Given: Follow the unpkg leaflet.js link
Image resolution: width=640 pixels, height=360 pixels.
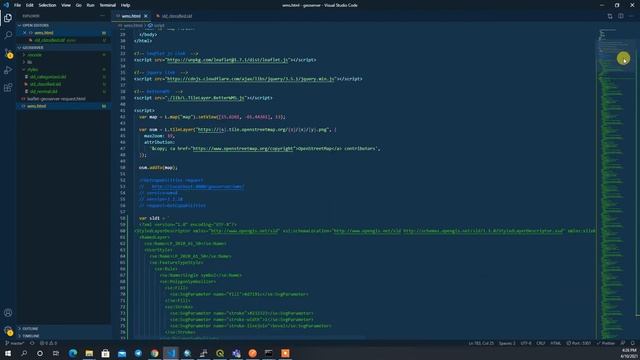Looking at the screenshot, I should coord(227,60).
